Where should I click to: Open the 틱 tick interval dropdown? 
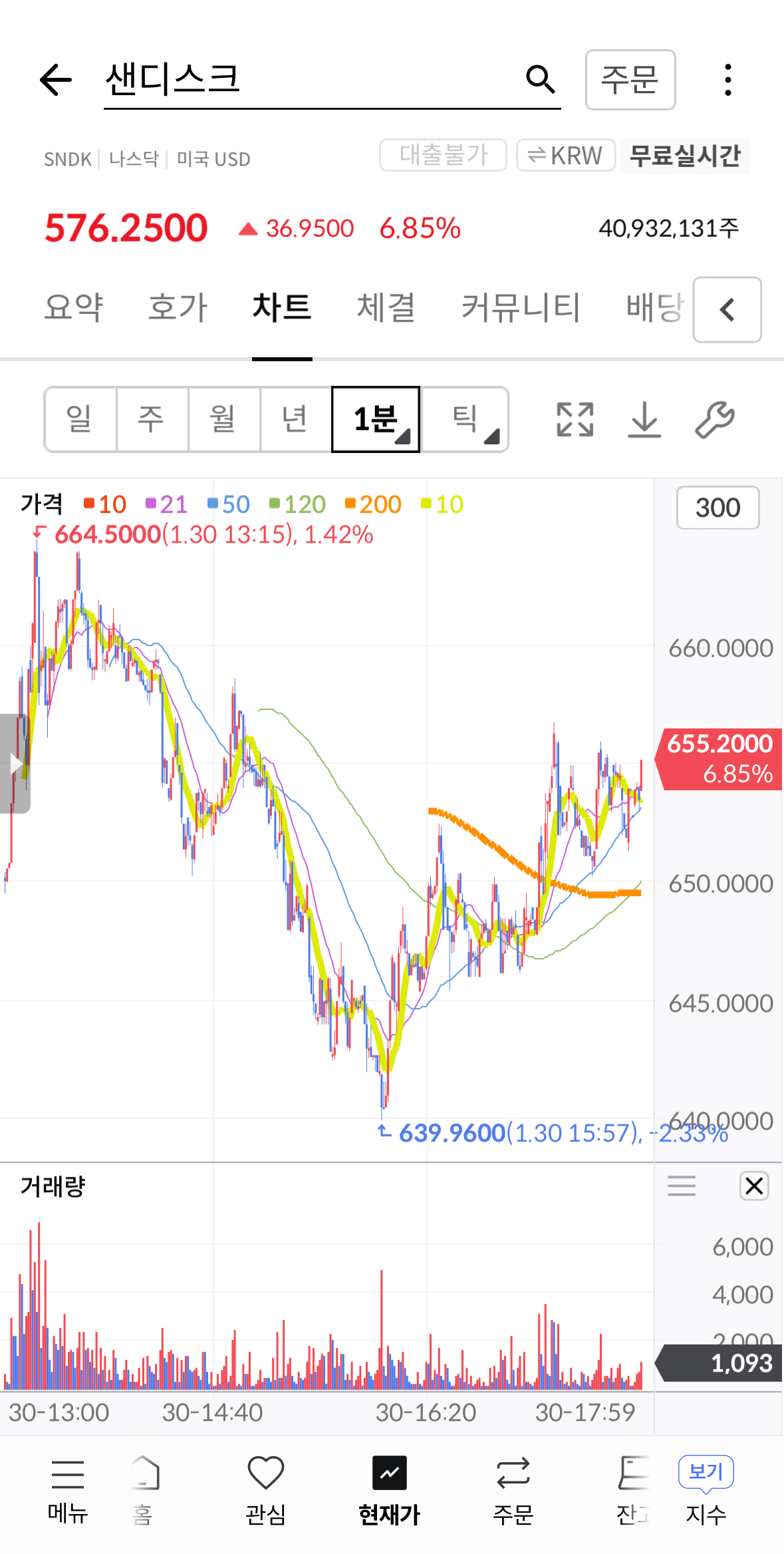tap(465, 420)
